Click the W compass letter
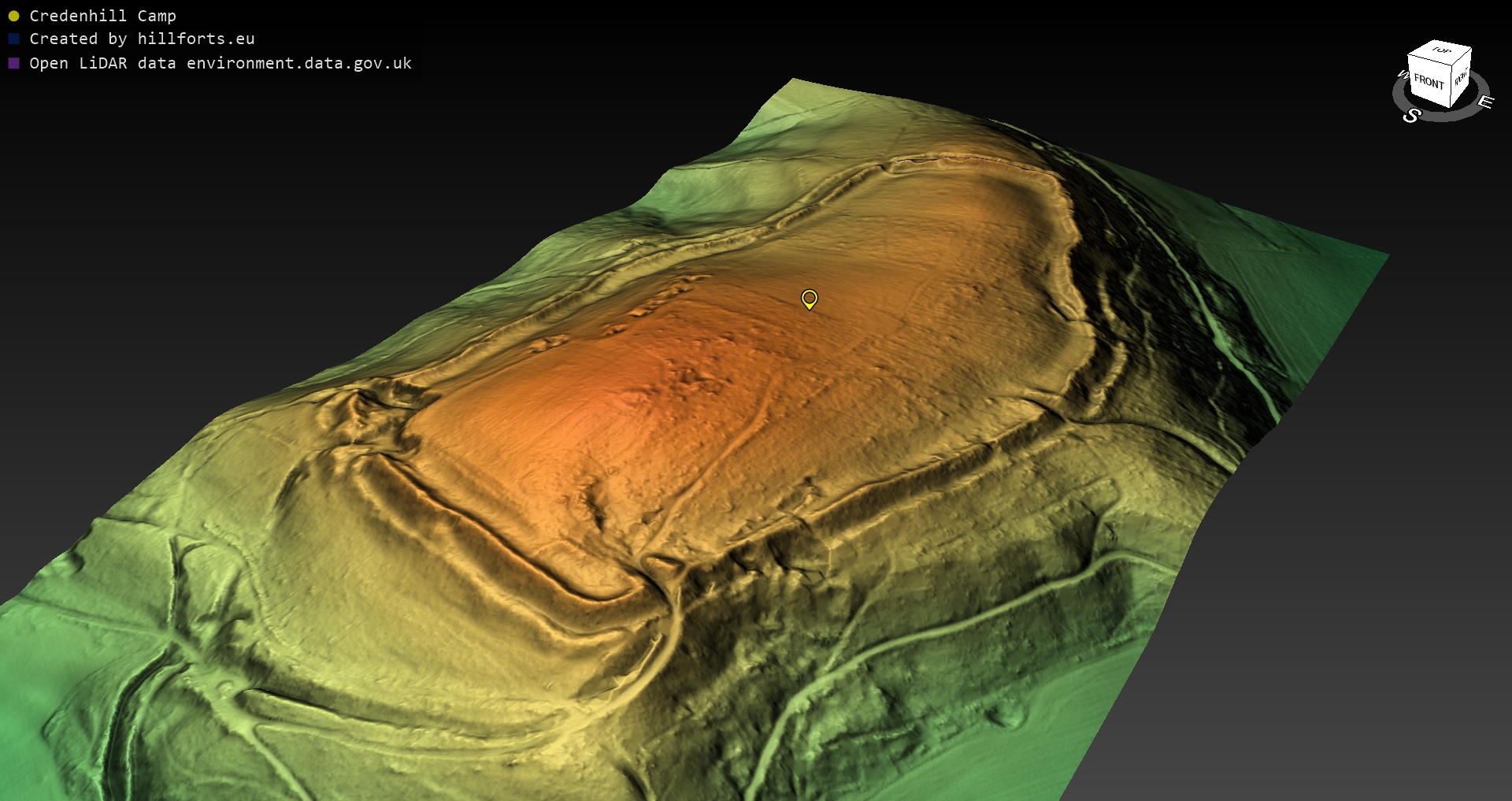1512x801 pixels. point(1402,75)
